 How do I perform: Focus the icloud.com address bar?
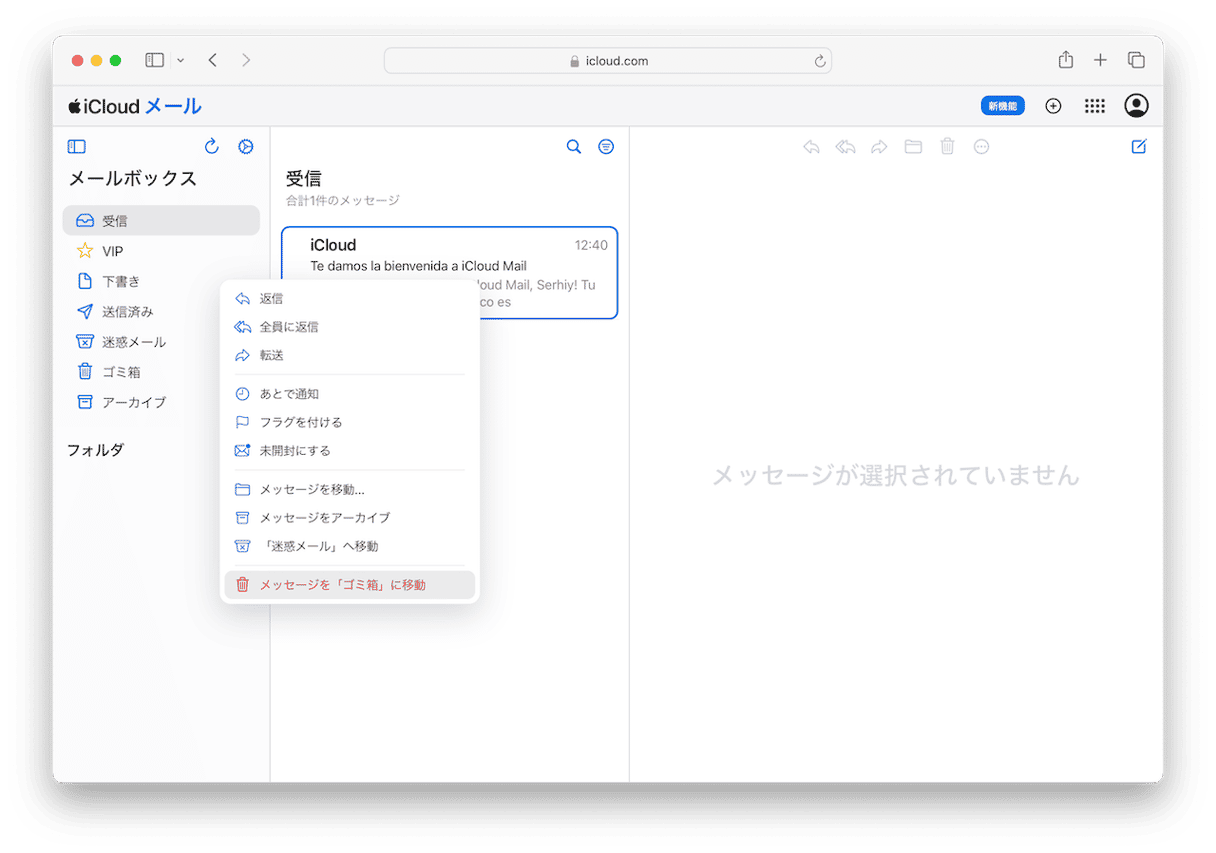coord(608,61)
